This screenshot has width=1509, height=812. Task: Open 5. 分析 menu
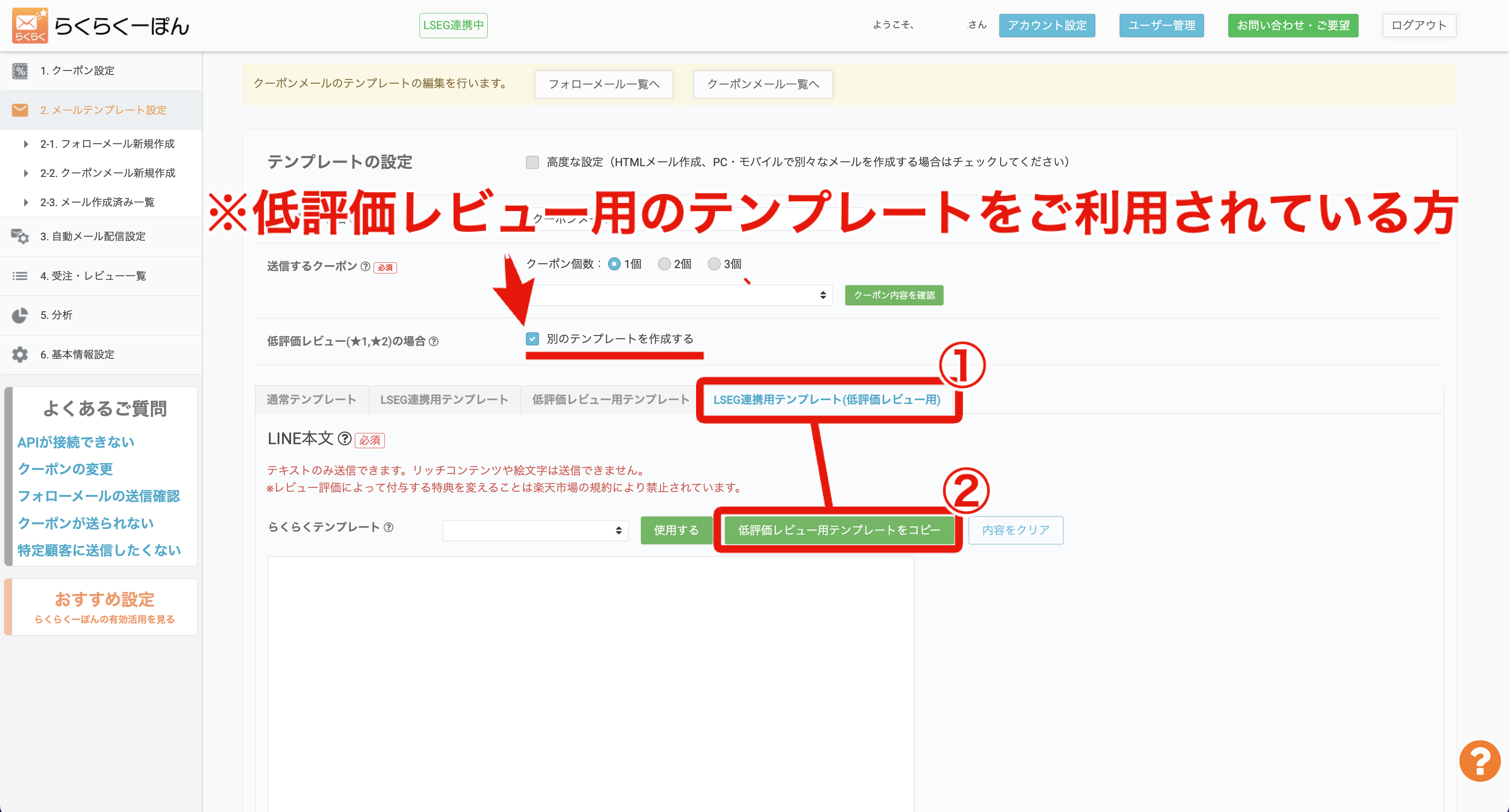[101, 315]
